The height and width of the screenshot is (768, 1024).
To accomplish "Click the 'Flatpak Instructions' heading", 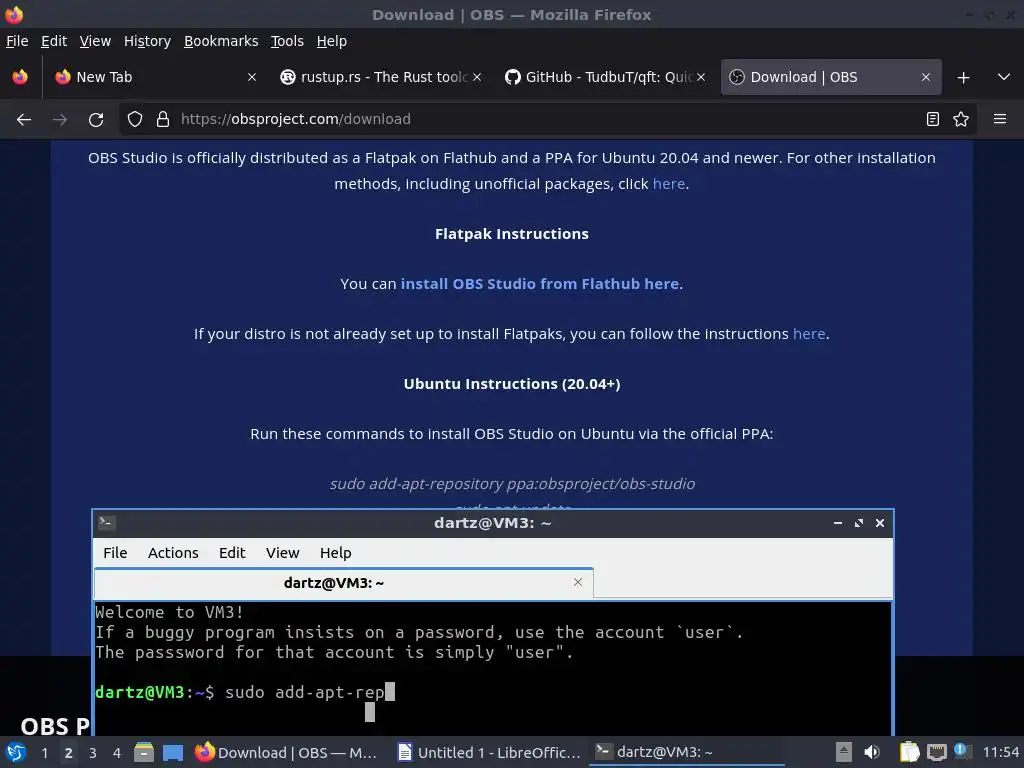I will tap(512, 234).
